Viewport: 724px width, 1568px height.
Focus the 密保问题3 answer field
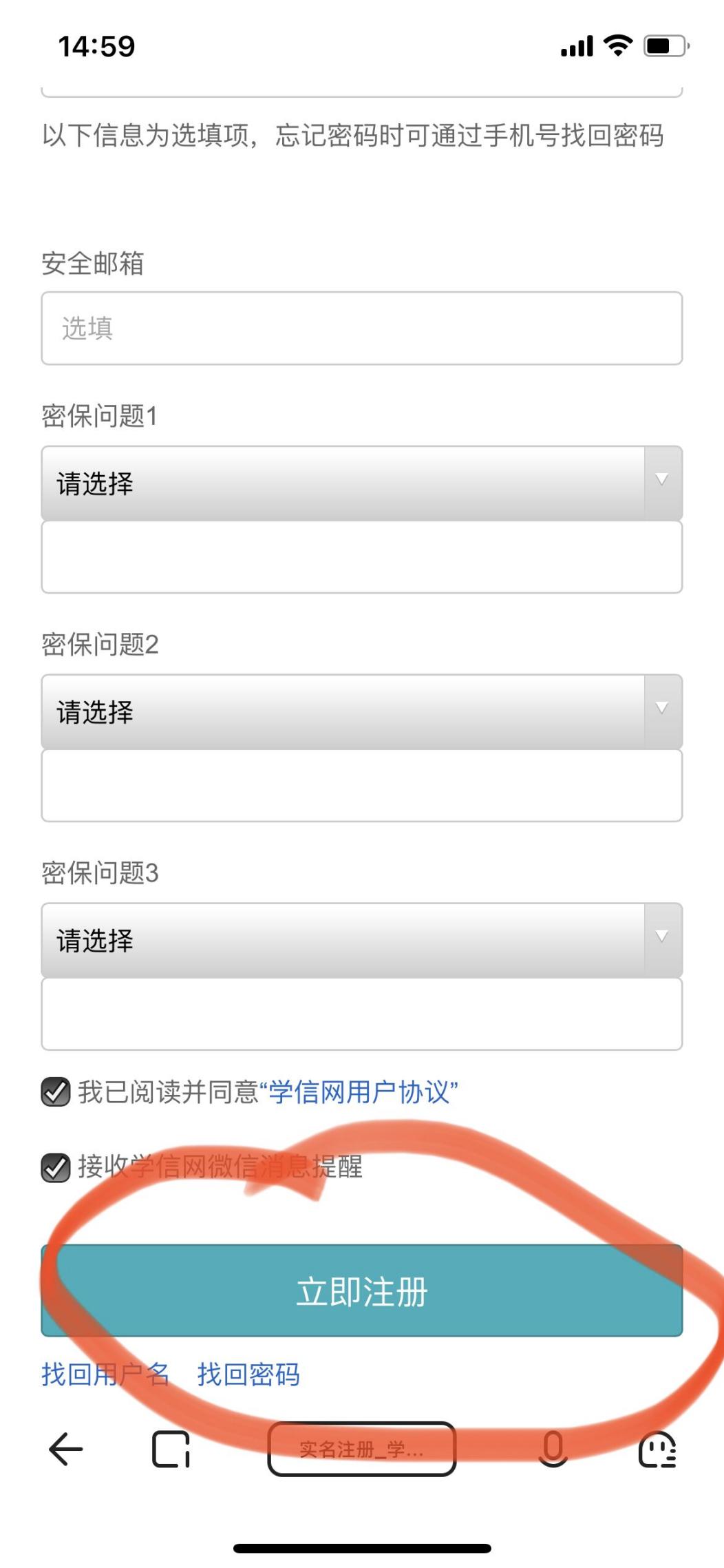coord(361,1014)
